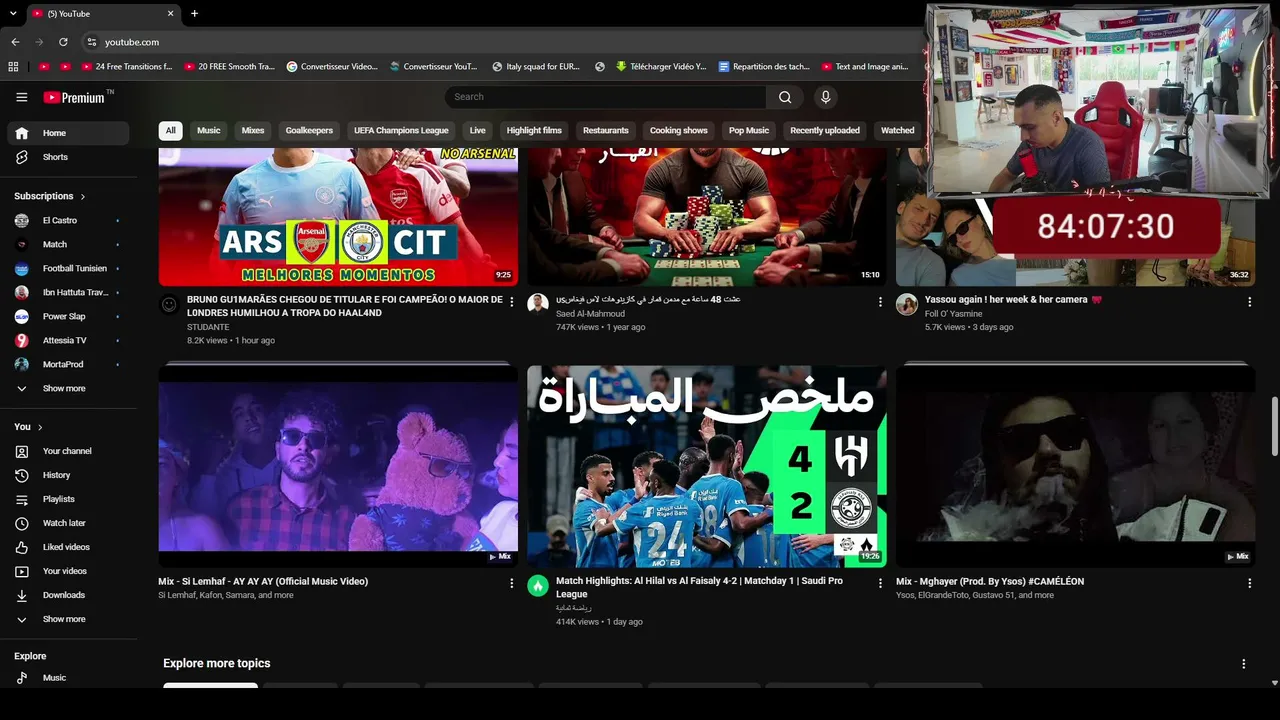The height and width of the screenshot is (720, 1280).
Task: Show more subscriptions below MortaProd
Action: coord(68,388)
